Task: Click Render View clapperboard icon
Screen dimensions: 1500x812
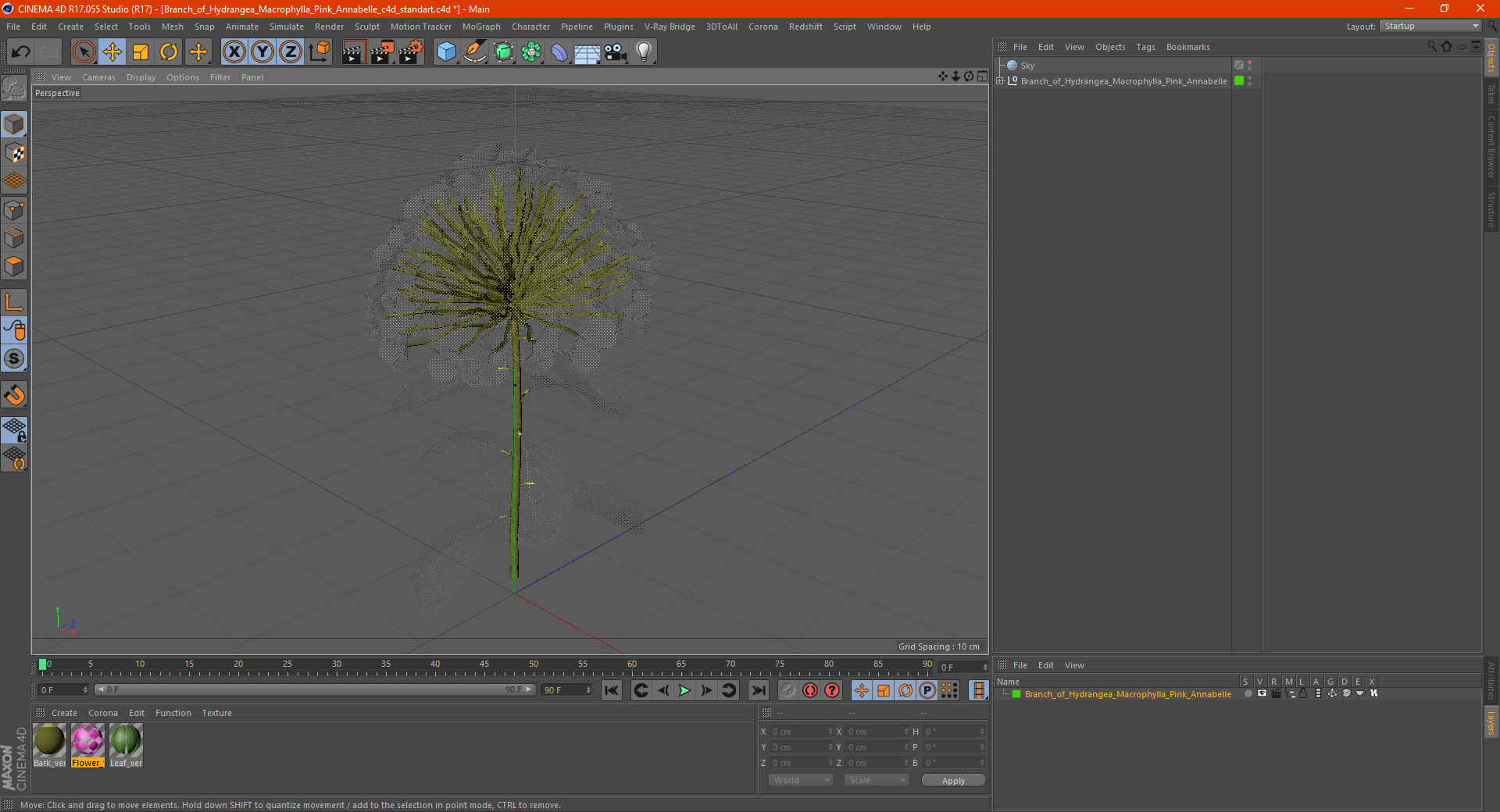Action: pyautogui.click(x=353, y=52)
